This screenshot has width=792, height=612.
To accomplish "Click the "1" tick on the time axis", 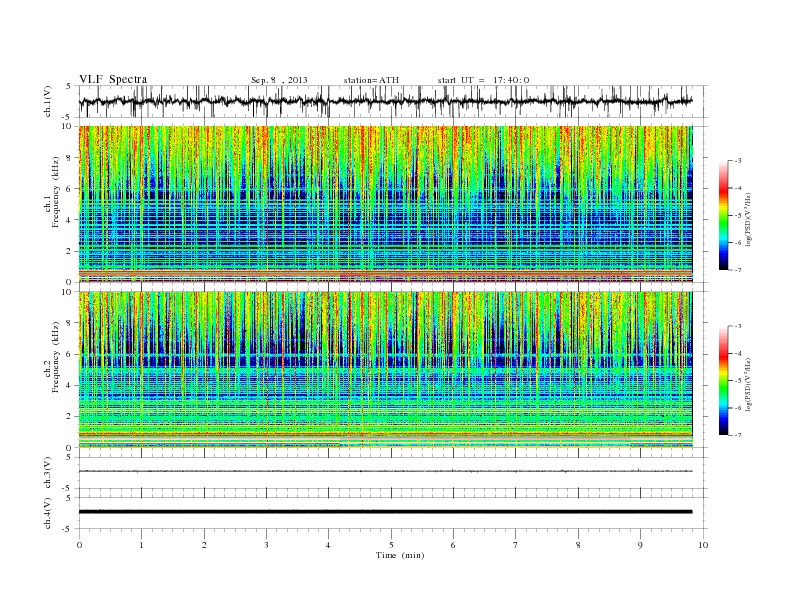I will (x=141, y=545).
